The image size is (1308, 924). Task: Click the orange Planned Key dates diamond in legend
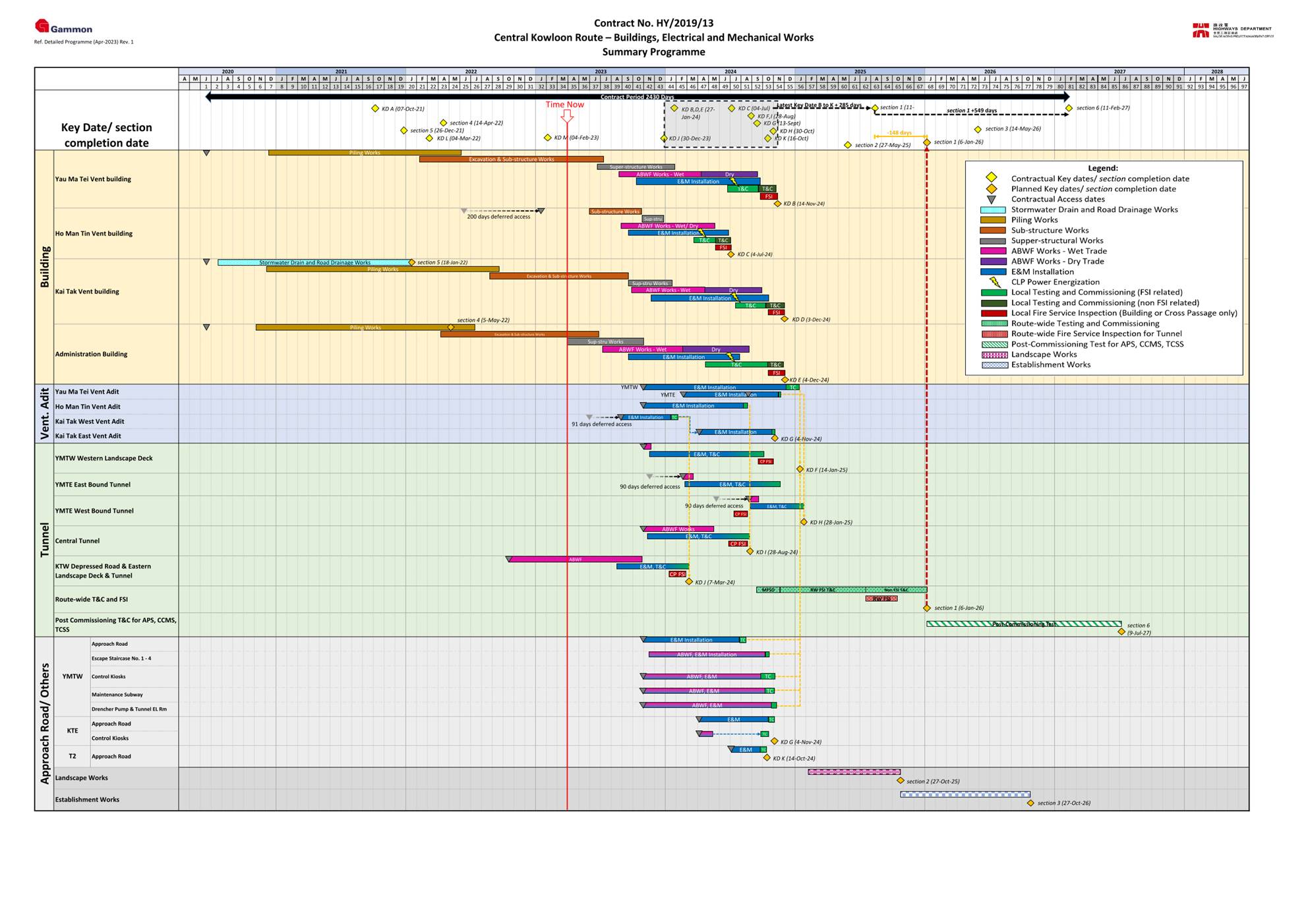point(991,189)
